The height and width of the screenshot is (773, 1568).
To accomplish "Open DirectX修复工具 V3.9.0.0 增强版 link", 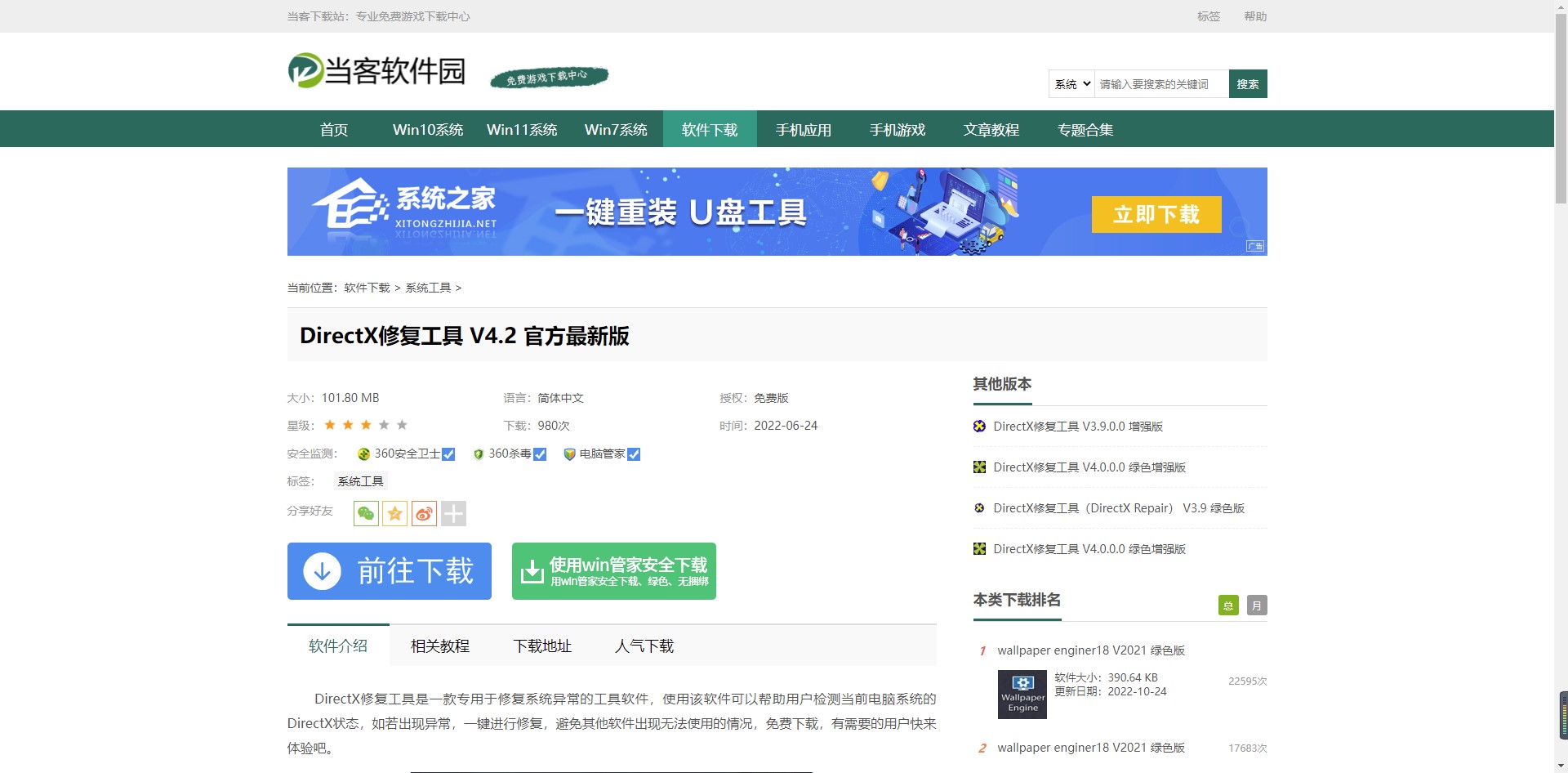I will tap(1078, 426).
